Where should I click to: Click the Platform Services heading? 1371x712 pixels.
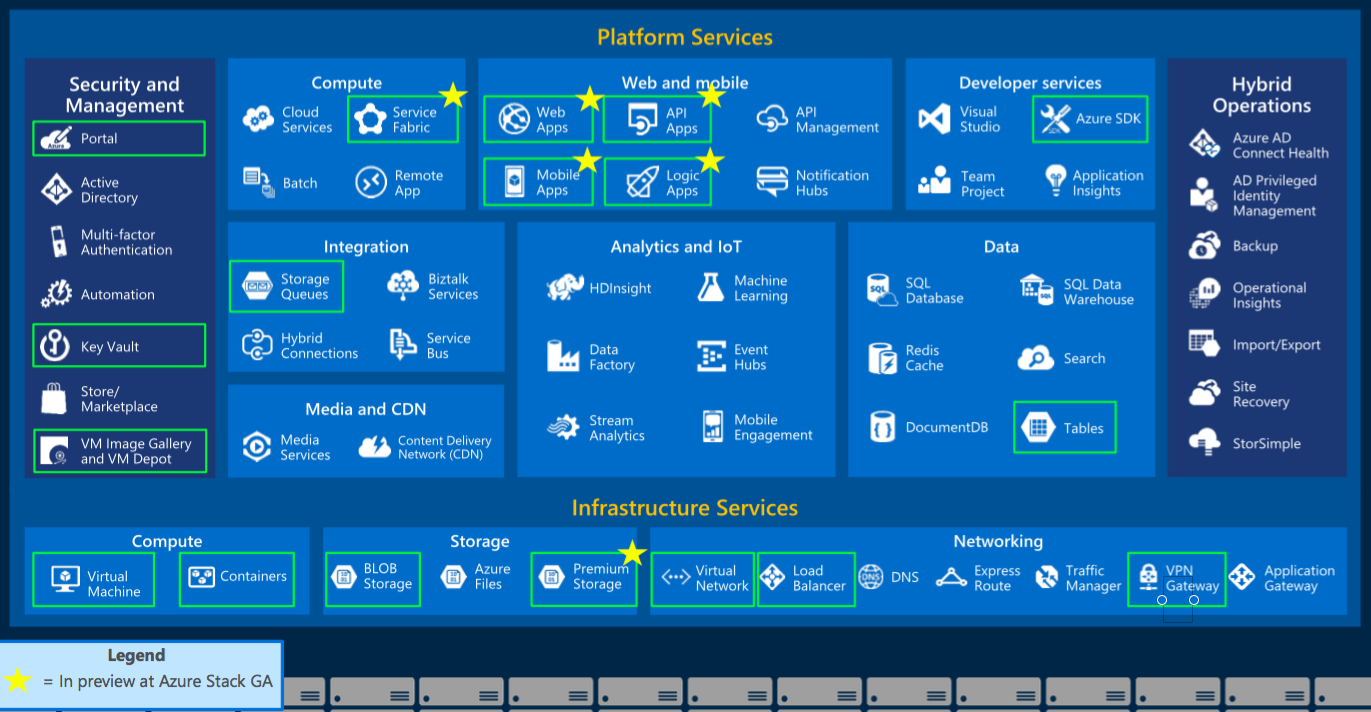685,38
